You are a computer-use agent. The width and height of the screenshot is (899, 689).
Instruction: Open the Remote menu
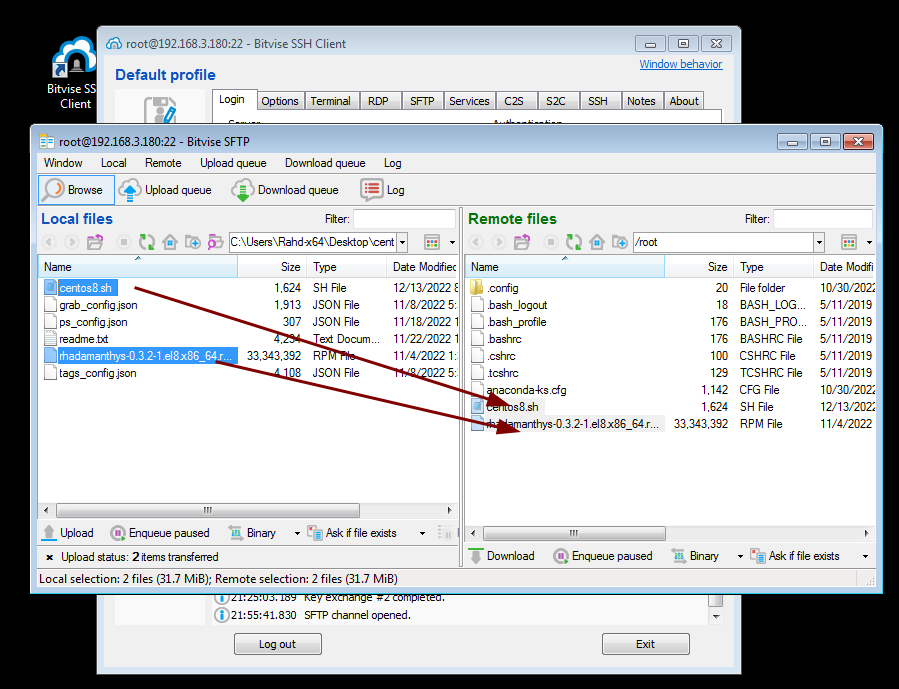point(163,163)
